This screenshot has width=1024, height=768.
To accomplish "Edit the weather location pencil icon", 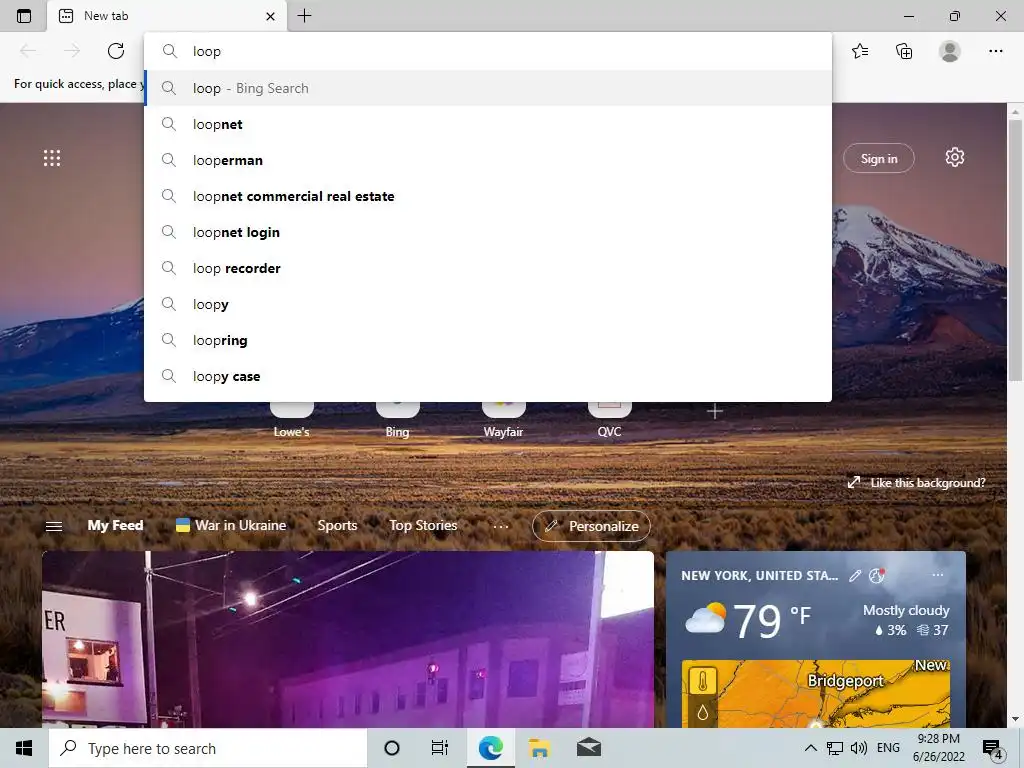I will tap(855, 575).
